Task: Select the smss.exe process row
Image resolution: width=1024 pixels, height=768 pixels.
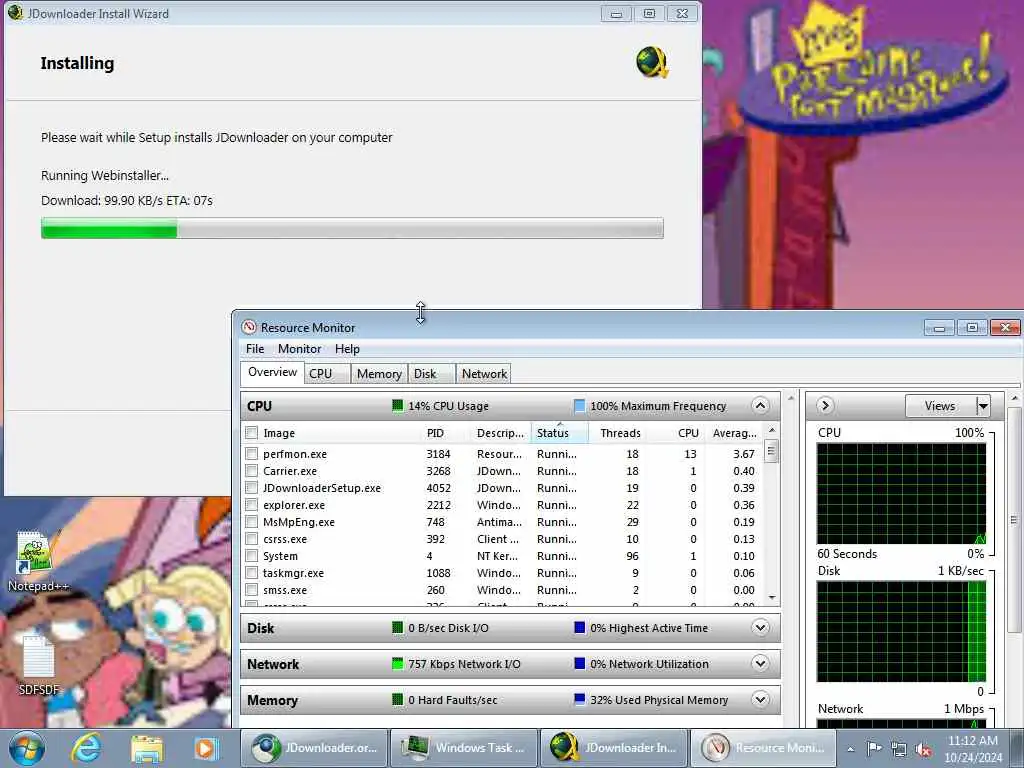Action: tap(503, 590)
